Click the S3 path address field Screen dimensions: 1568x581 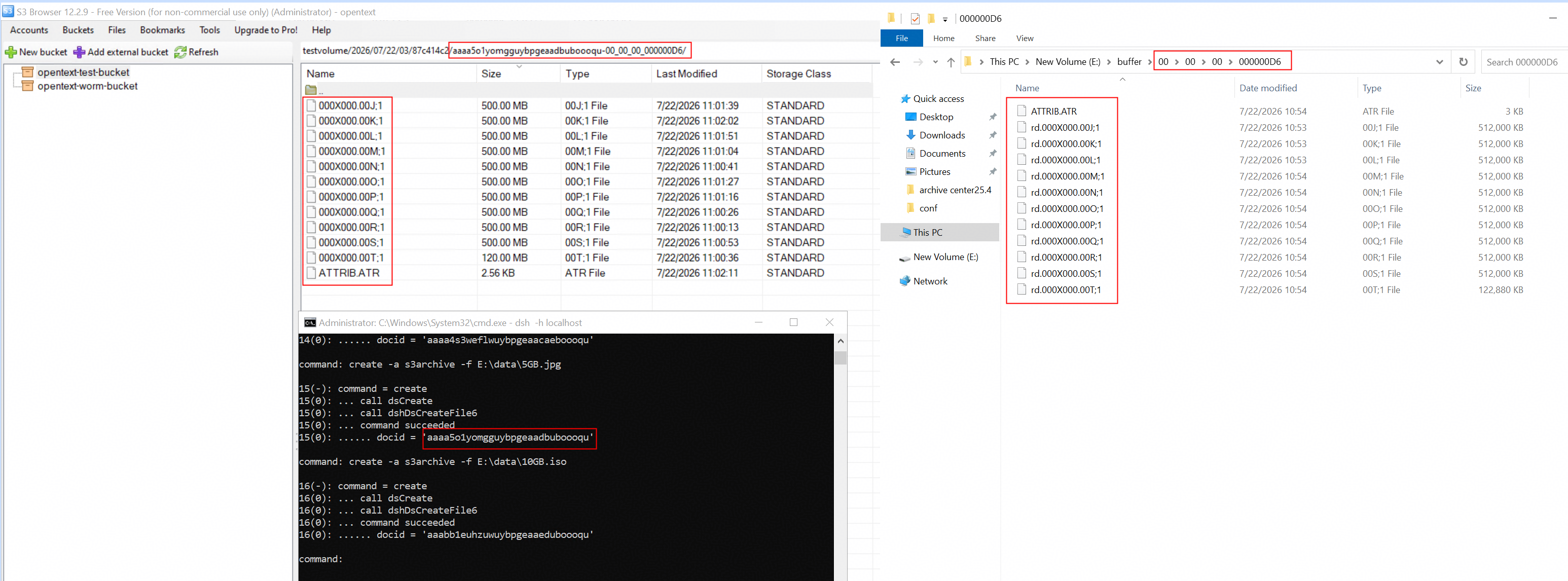pos(589,51)
